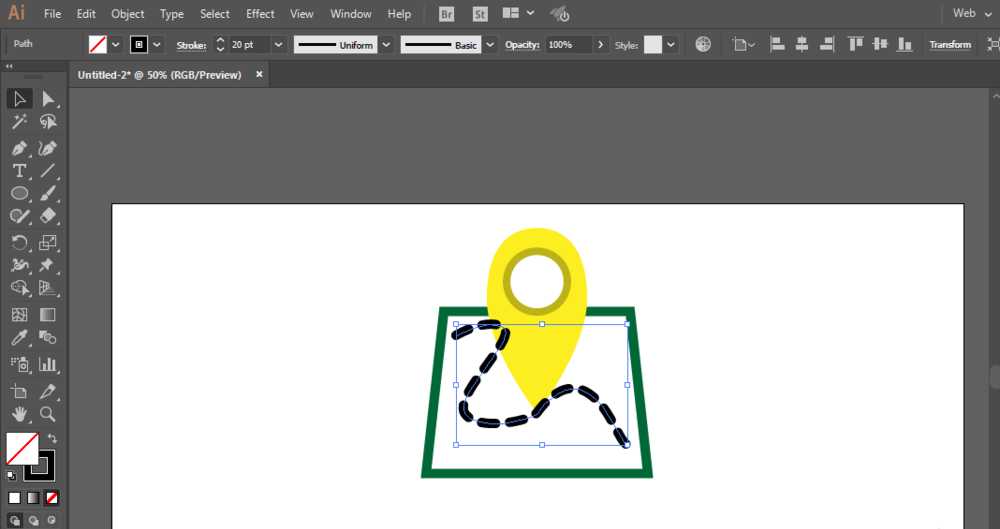1000x529 pixels.
Task: Open the Transform panel link
Action: 950,45
